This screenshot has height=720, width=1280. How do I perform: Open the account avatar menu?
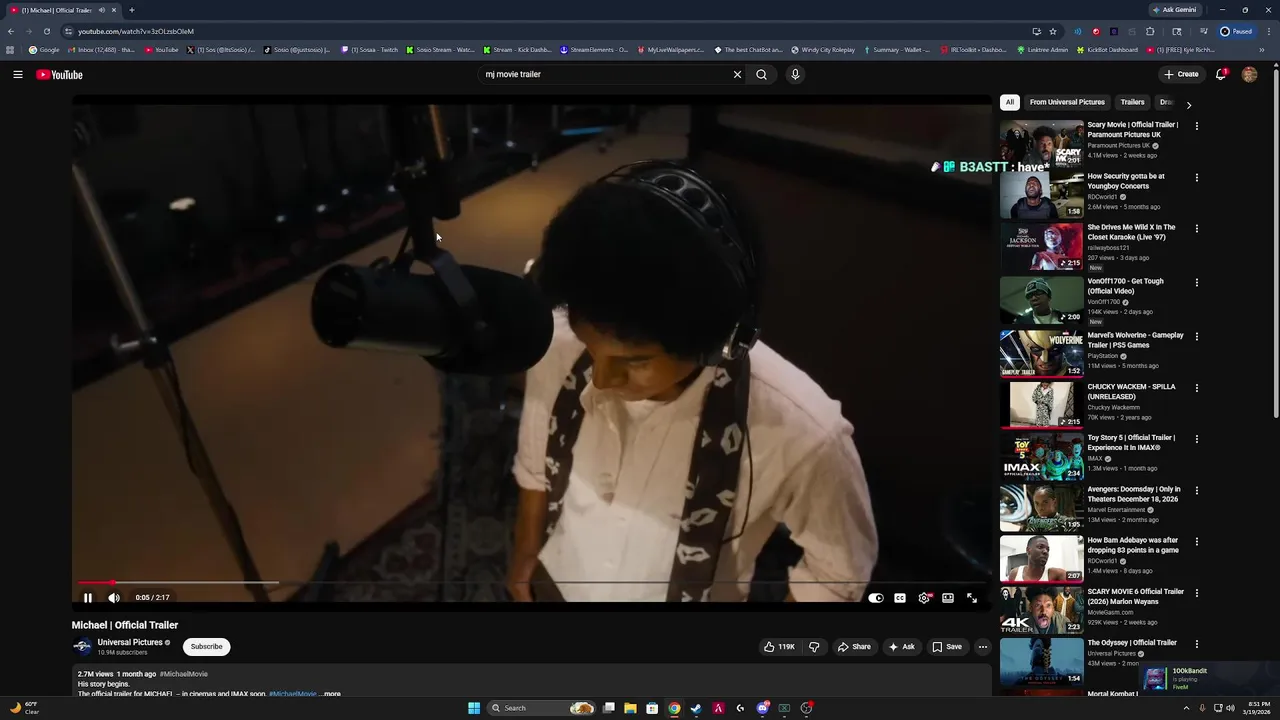[x=1249, y=74]
